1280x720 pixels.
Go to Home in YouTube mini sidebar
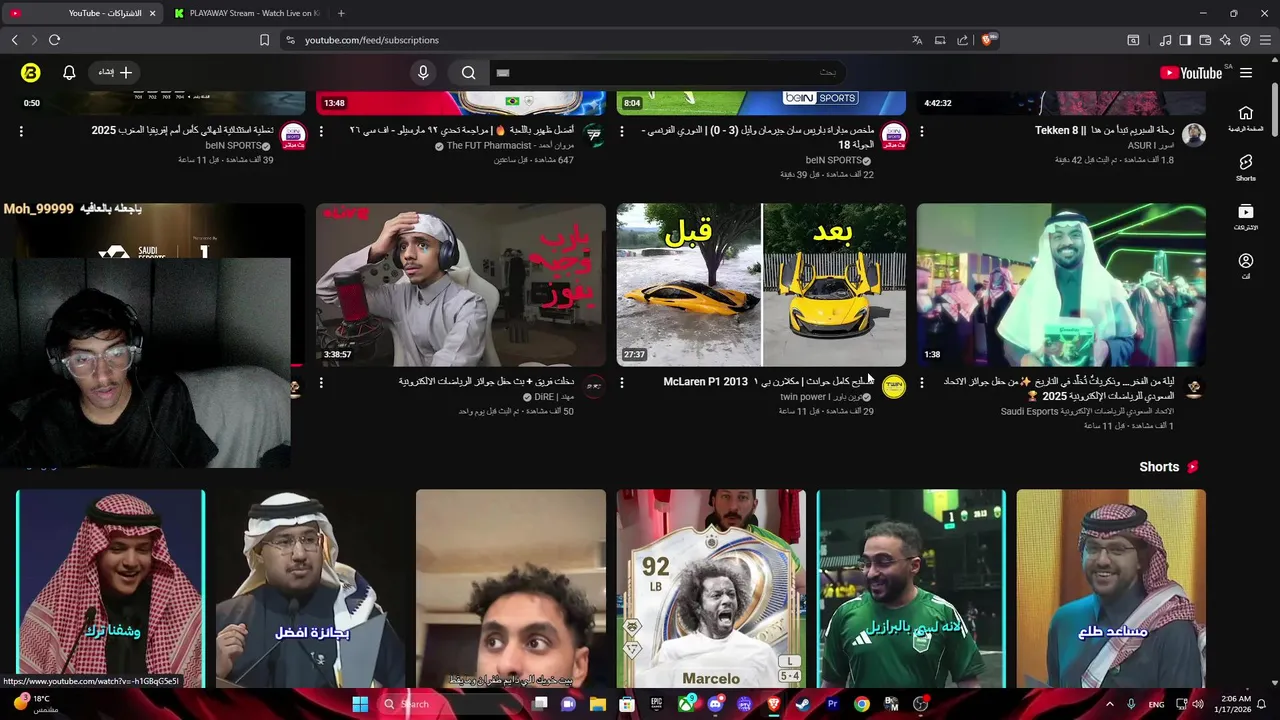click(x=1246, y=119)
